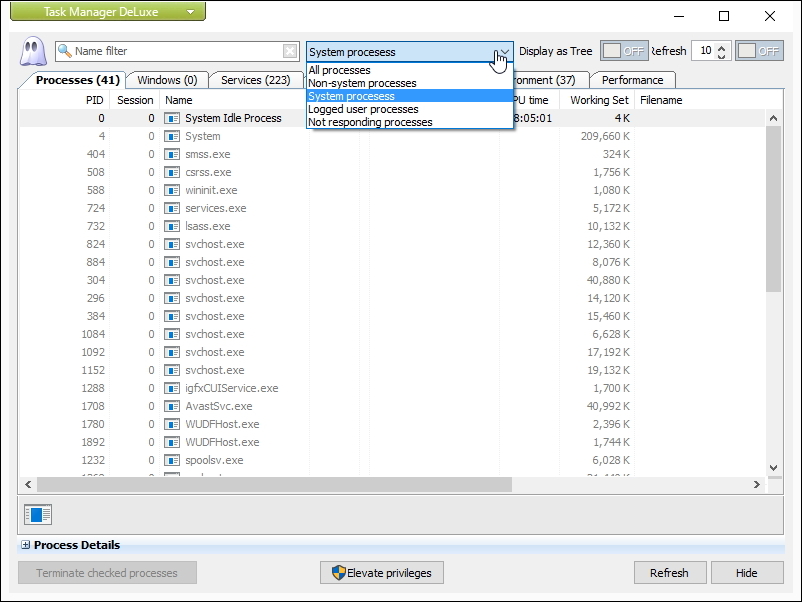The image size is (802, 602).
Task: Click icon of svchost.exe PID 304
Action: [x=172, y=280]
